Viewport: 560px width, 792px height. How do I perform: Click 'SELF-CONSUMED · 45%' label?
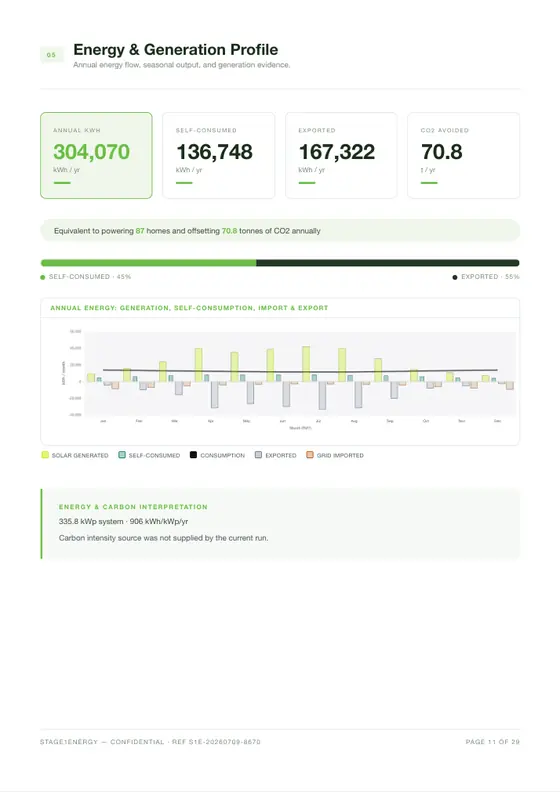pyautogui.click(x=90, y=277)
